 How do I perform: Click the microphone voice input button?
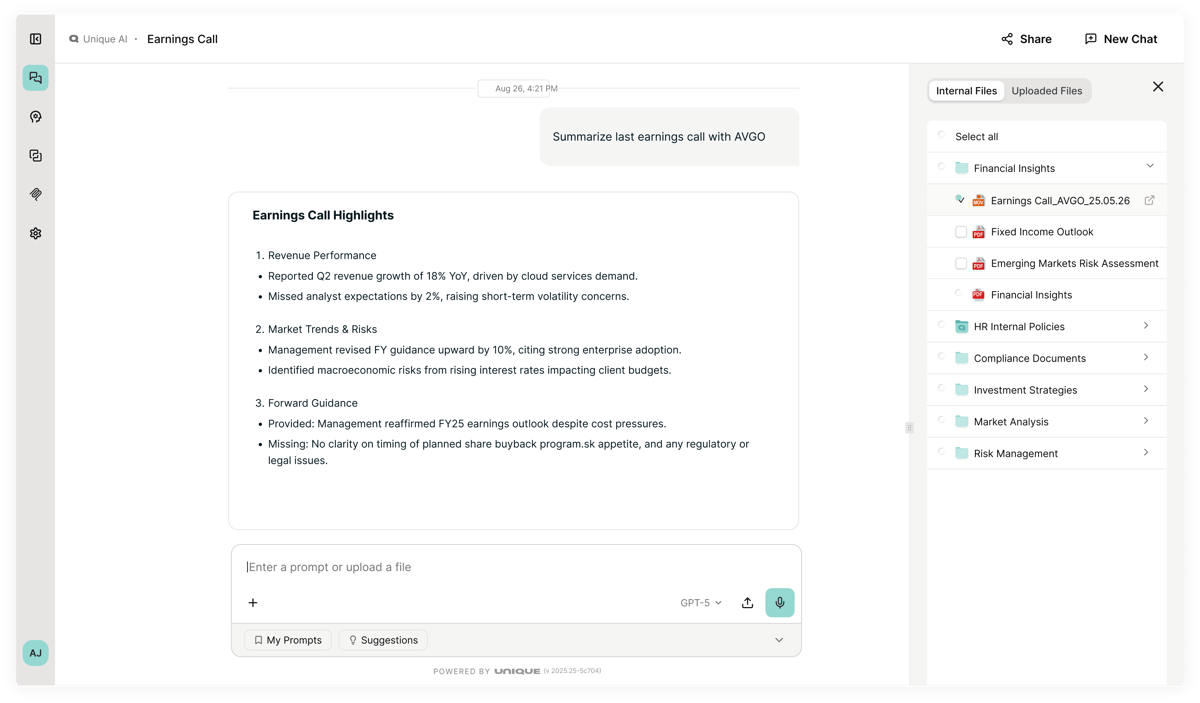[x=780, y=603]
